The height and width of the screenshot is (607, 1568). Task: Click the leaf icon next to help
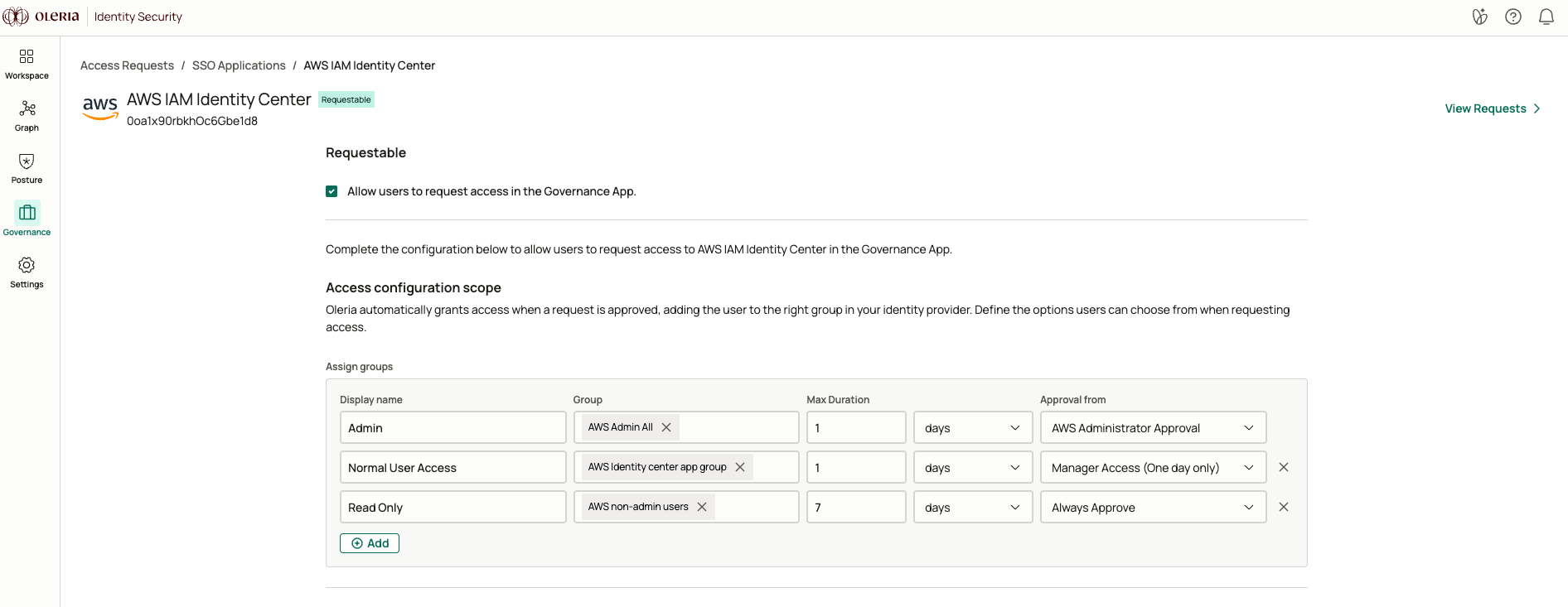(1480, 17)
